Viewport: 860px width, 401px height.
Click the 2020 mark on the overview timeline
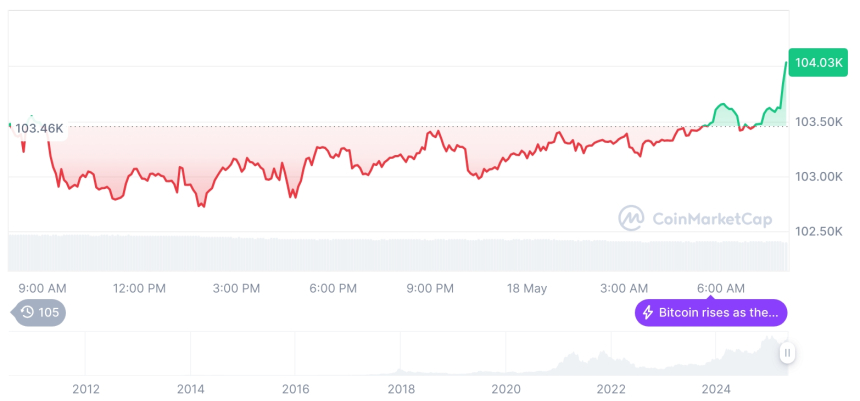coord(506,389)
